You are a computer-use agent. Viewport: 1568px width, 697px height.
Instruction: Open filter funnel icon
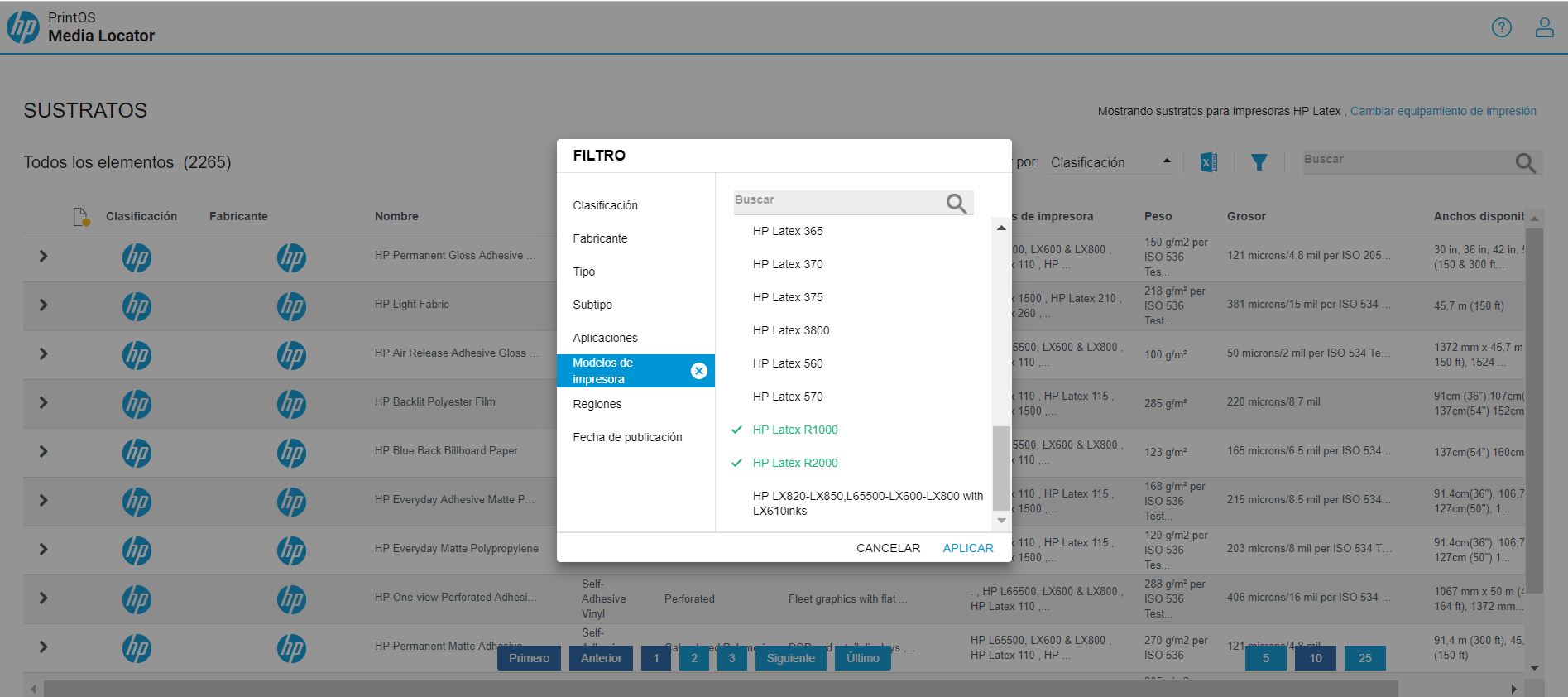(1259, 162)
